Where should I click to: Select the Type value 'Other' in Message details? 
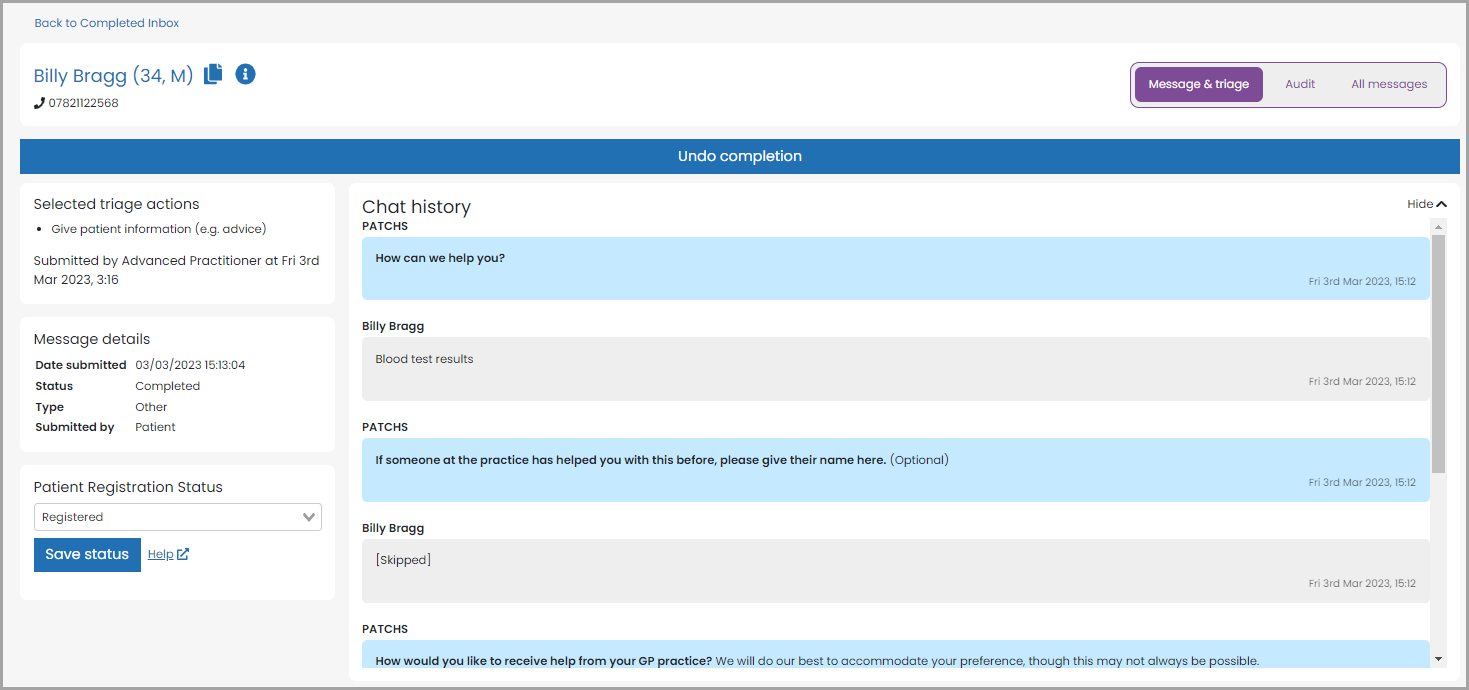coord(150,406)
